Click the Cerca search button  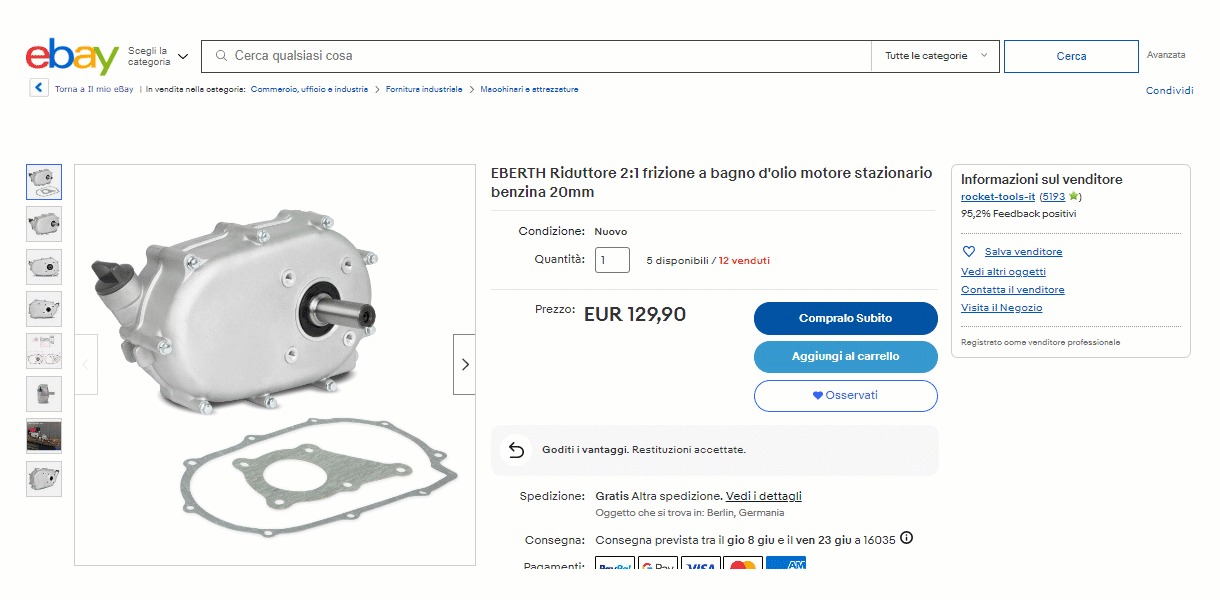pos(1071,56)
